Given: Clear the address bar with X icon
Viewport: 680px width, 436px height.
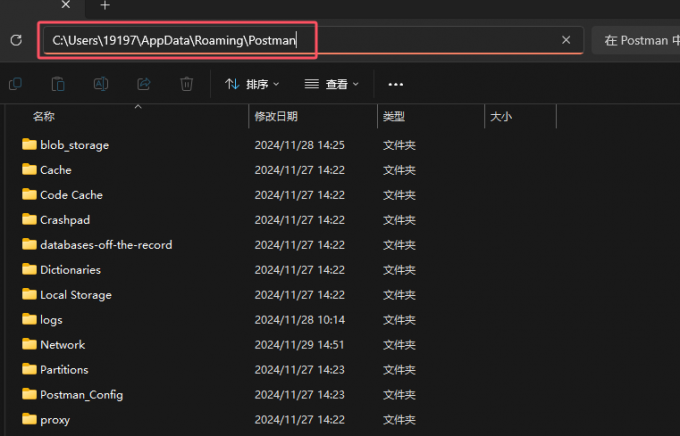Looking at the screenshot, I should pyautogui.click(x=566, y=40).
